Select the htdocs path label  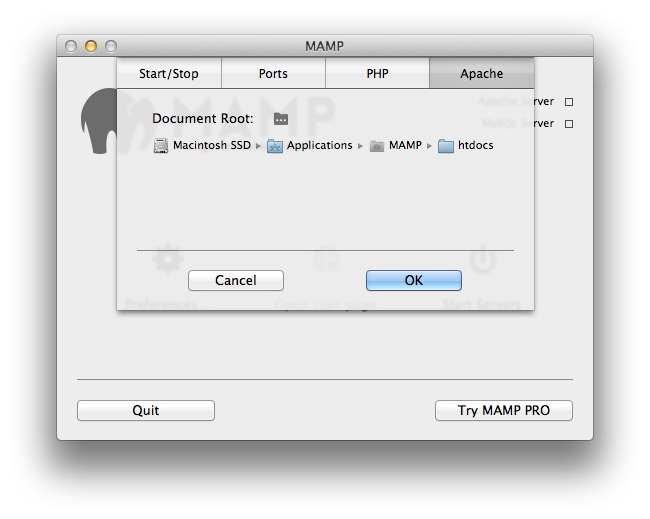pos(475,145)
